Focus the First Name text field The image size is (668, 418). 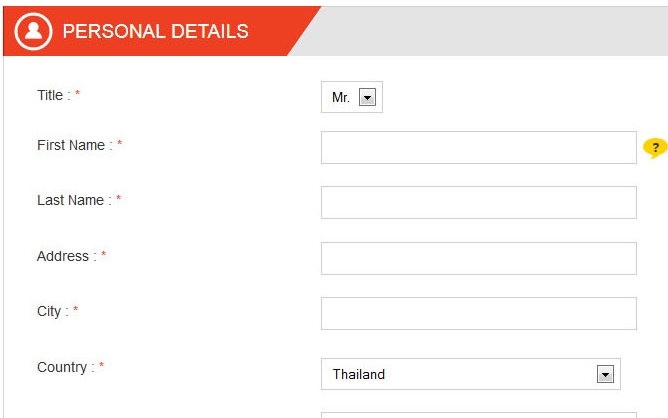tap(479, 147)
